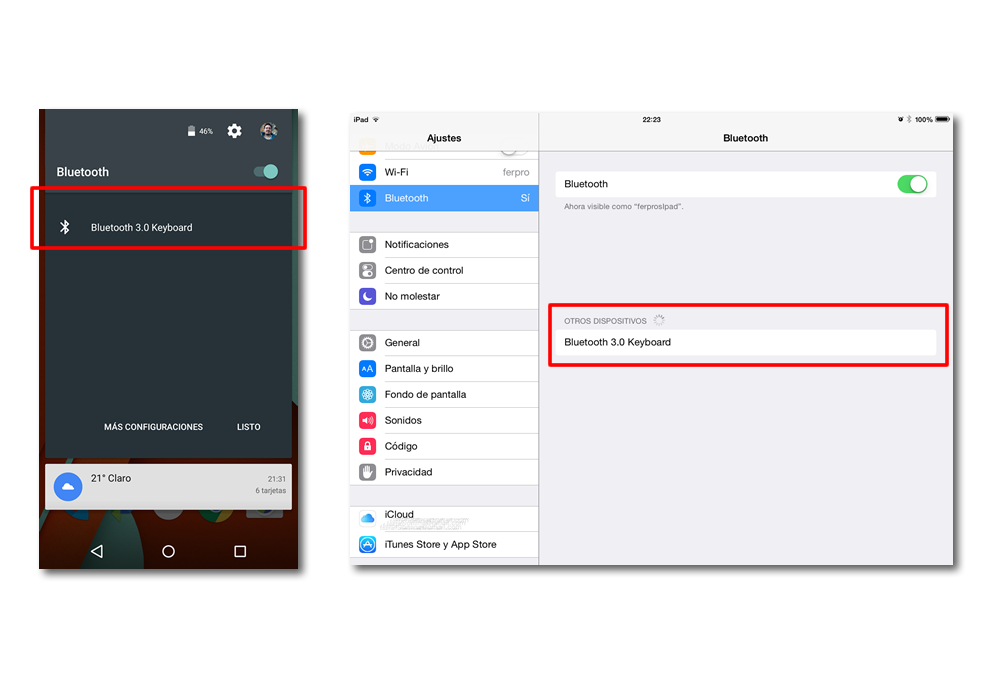
Task: Pair Bluetooth 3.0 Keyboard on Android
Action: 168,228
